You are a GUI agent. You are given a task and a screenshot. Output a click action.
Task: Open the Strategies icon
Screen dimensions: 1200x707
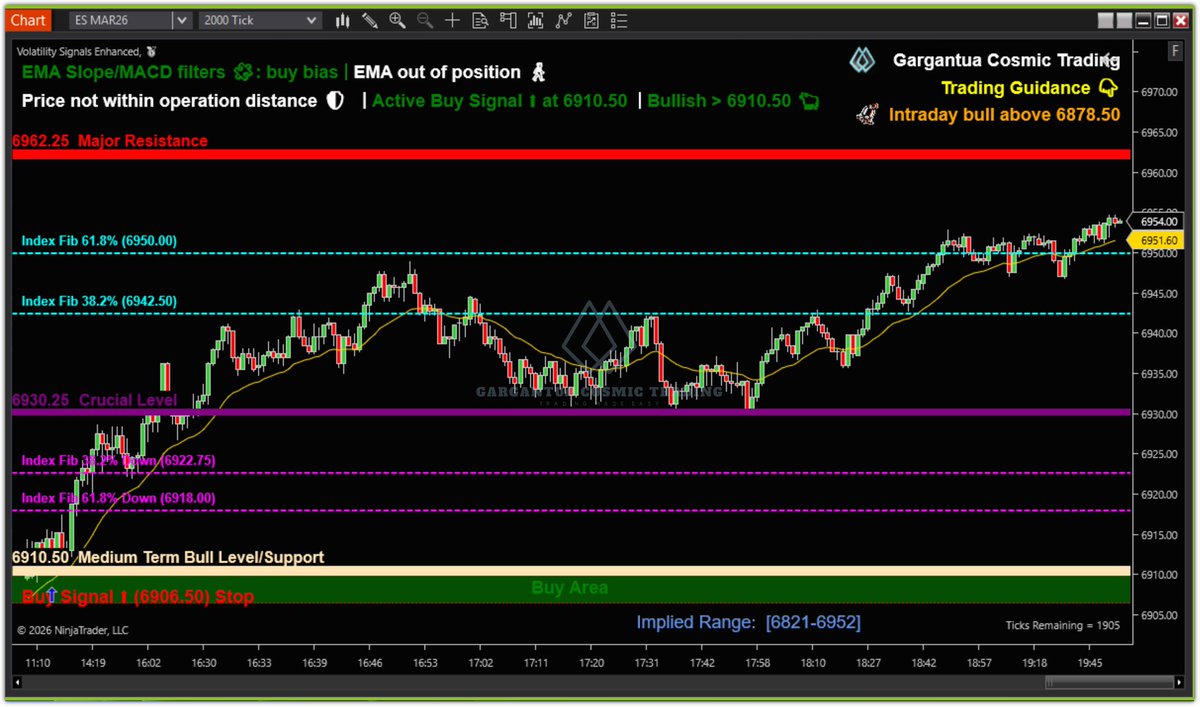coord(590,20)
